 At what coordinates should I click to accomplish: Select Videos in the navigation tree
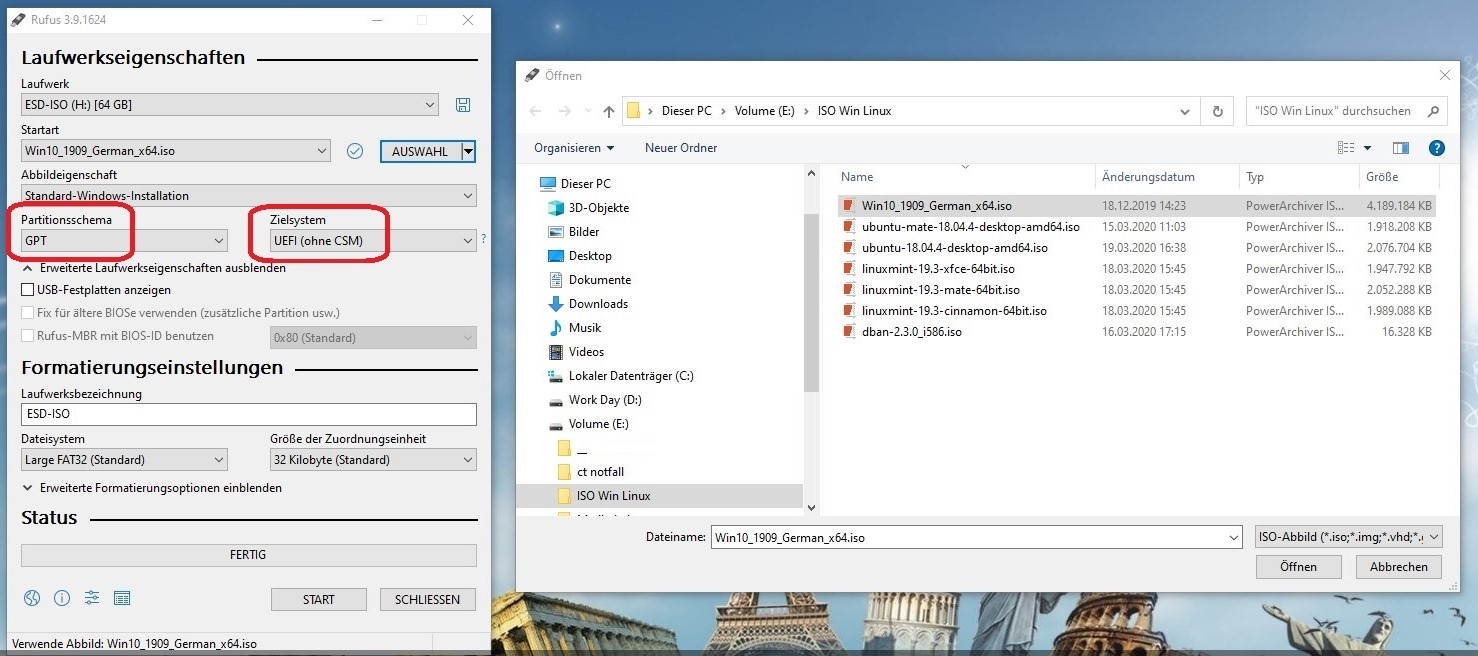point(576,352)
